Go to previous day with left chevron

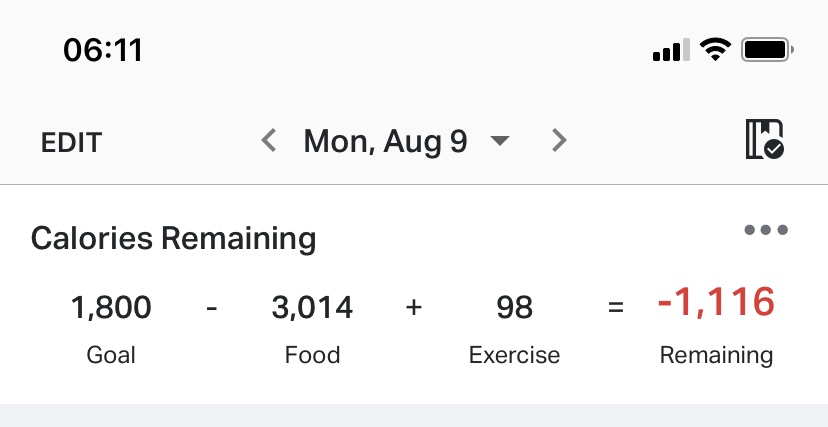(268, 141)
